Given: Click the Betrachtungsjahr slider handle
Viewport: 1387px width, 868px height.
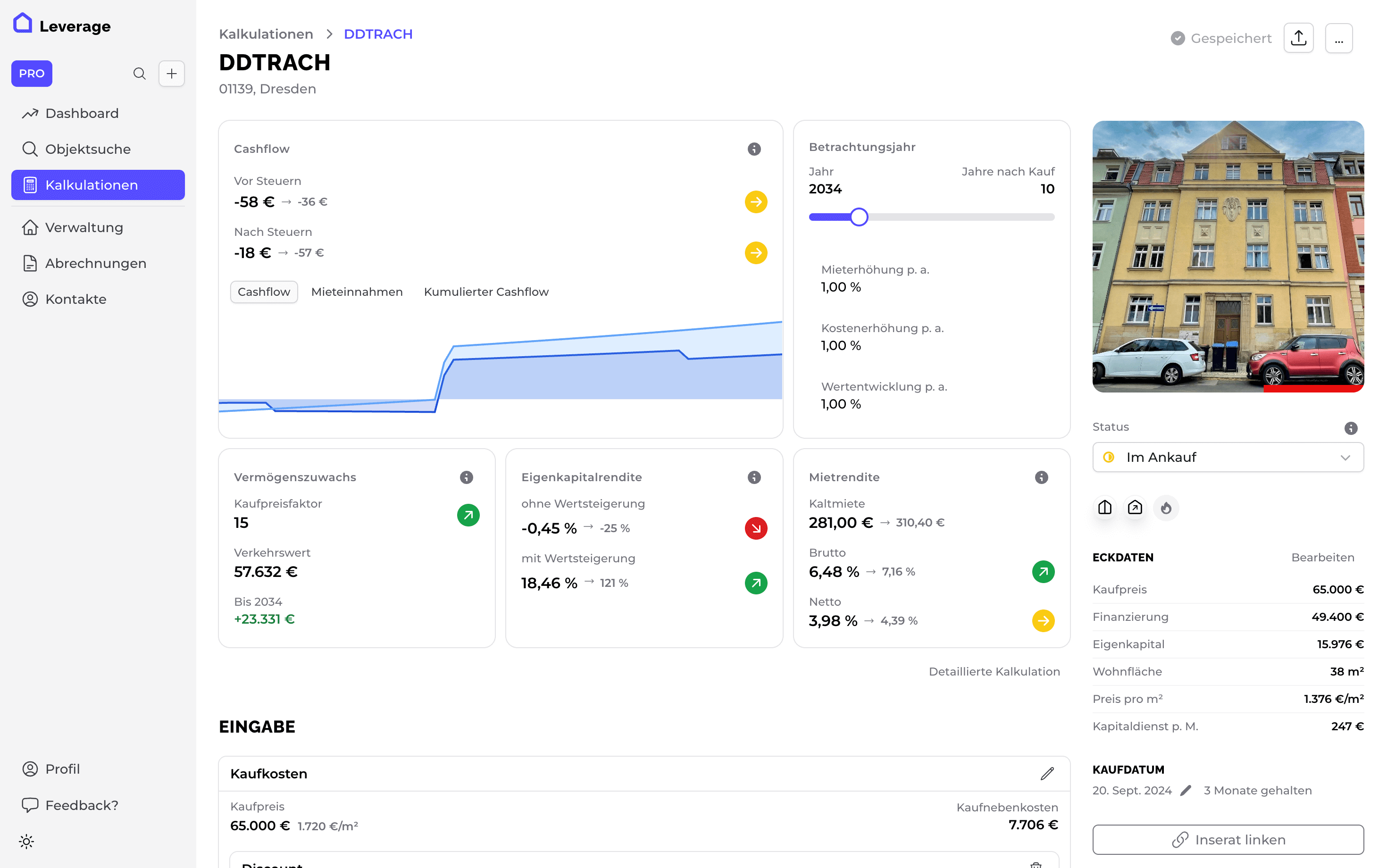Looking at the screenshot, I should pos(859,217).
